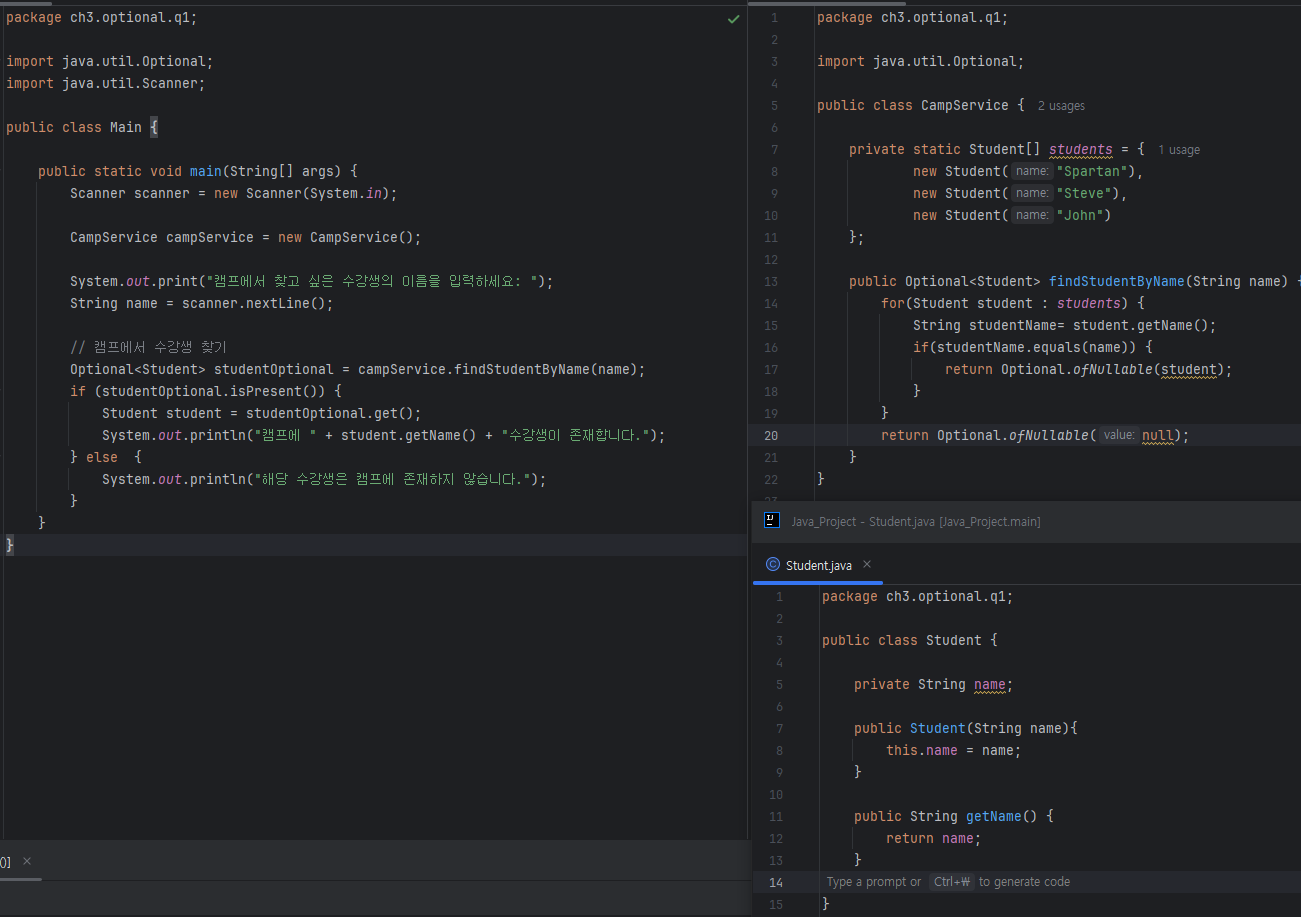Click "students" in the Student[] field declaration
The image size is (1301, 917).
[1081, 149]
